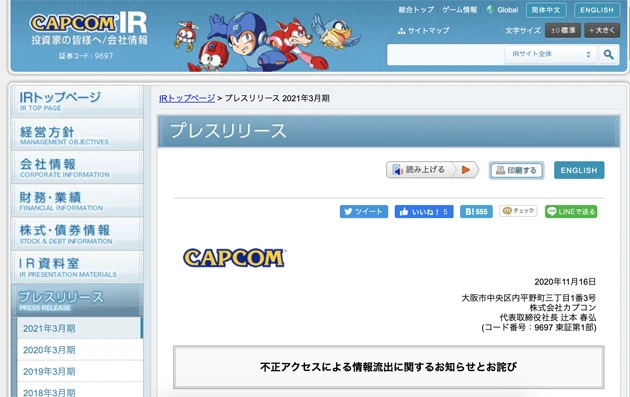Viewport: 630px width, 397px height.
Task: Click the Capcom logo in the article
Action: (x=234, y=258)
